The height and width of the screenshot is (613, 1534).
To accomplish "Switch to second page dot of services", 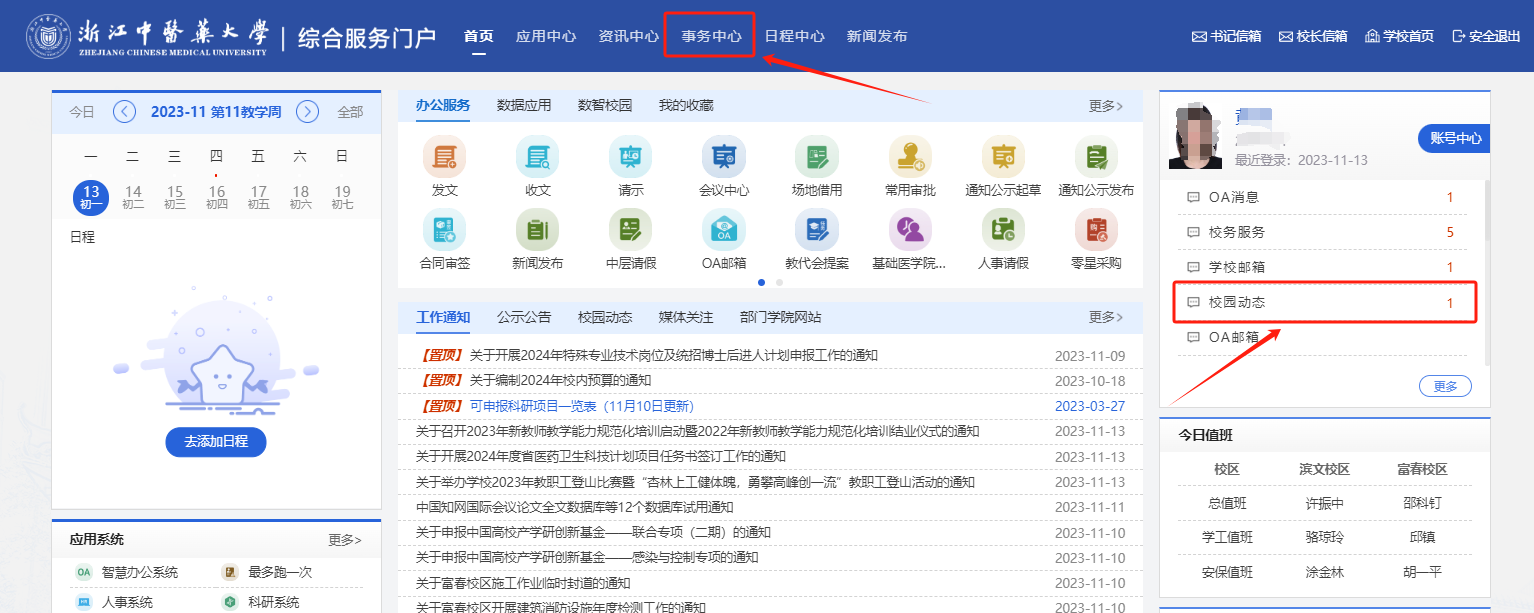I will pos(780,283).
